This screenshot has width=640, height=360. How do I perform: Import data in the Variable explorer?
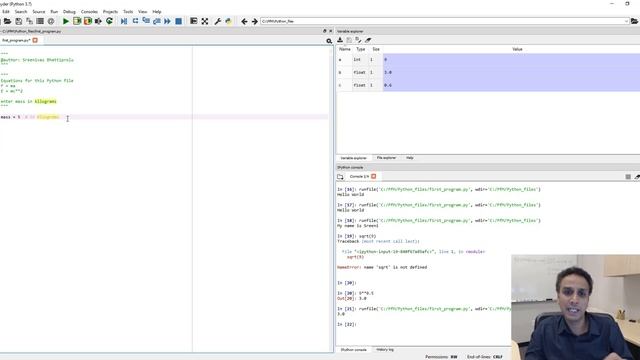click(x=340, y=40)
